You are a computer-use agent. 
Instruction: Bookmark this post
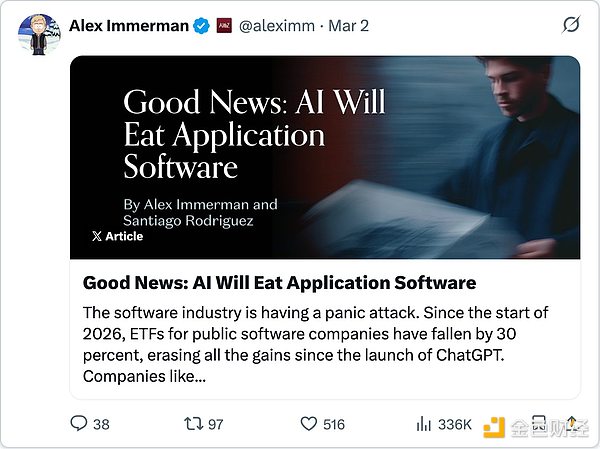536,424
